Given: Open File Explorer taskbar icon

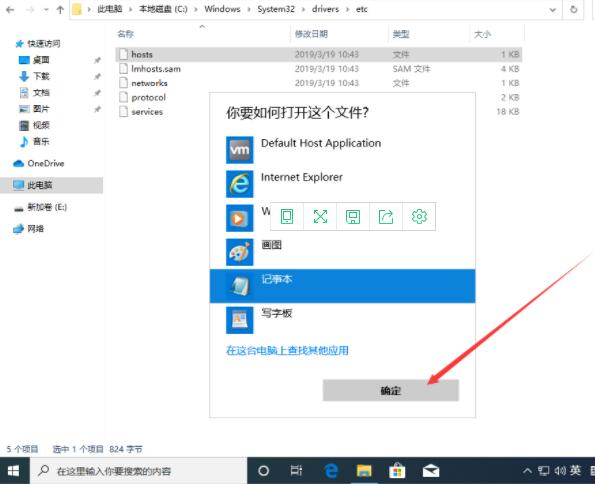Looking at the screenshot, I should coord(364,471).
